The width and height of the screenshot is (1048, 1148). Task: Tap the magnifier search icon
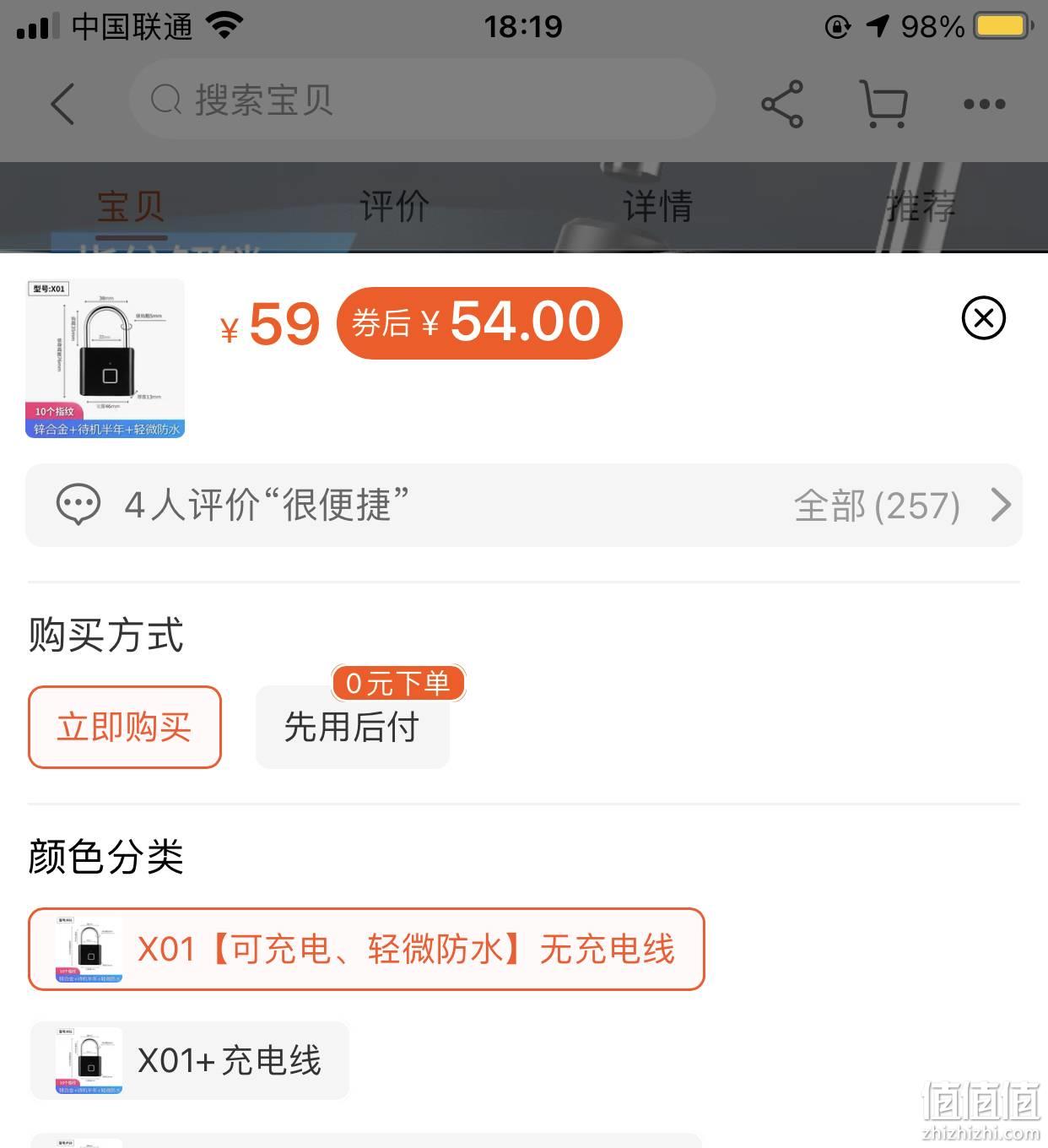(165, 100)
